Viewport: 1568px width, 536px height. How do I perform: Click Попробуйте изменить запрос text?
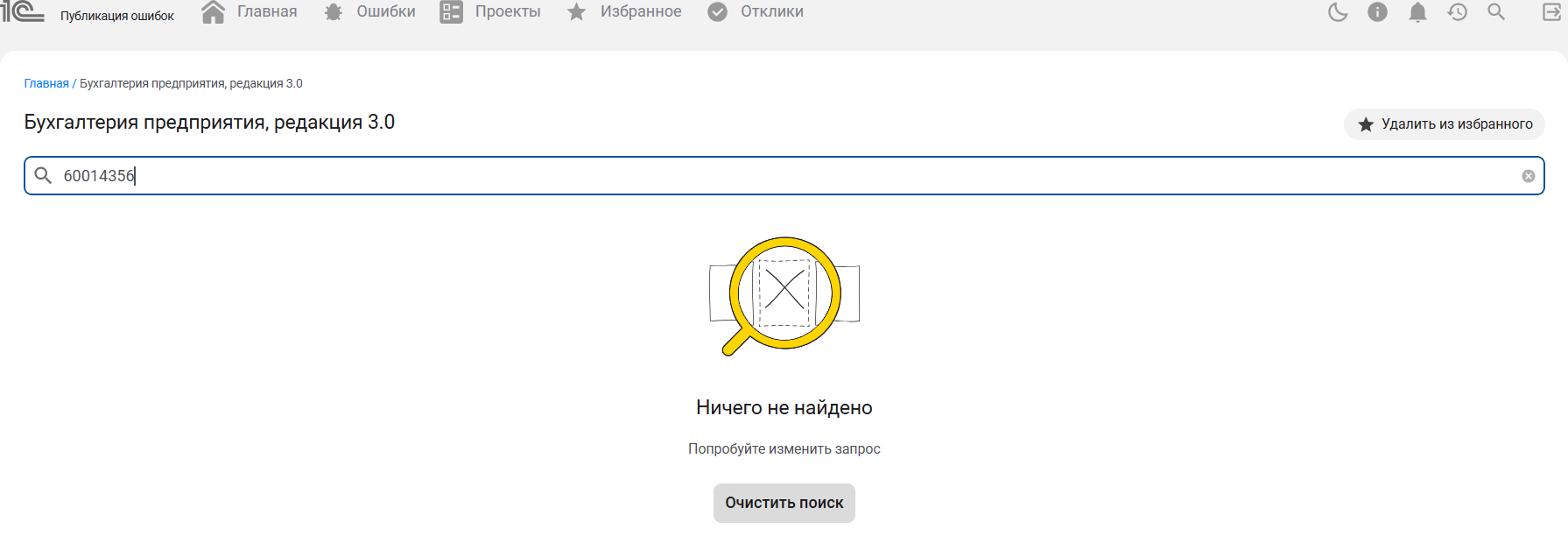click(x=784, y=448)
